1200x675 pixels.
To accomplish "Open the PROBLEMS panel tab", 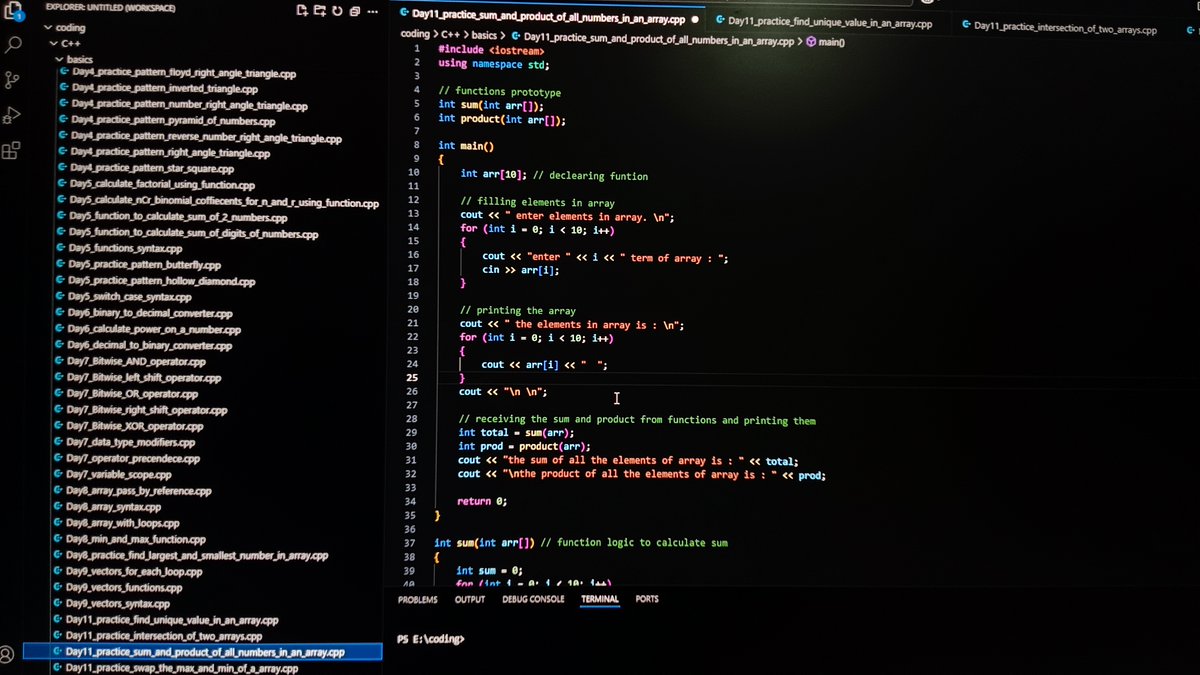I will [x=417, y=599].
